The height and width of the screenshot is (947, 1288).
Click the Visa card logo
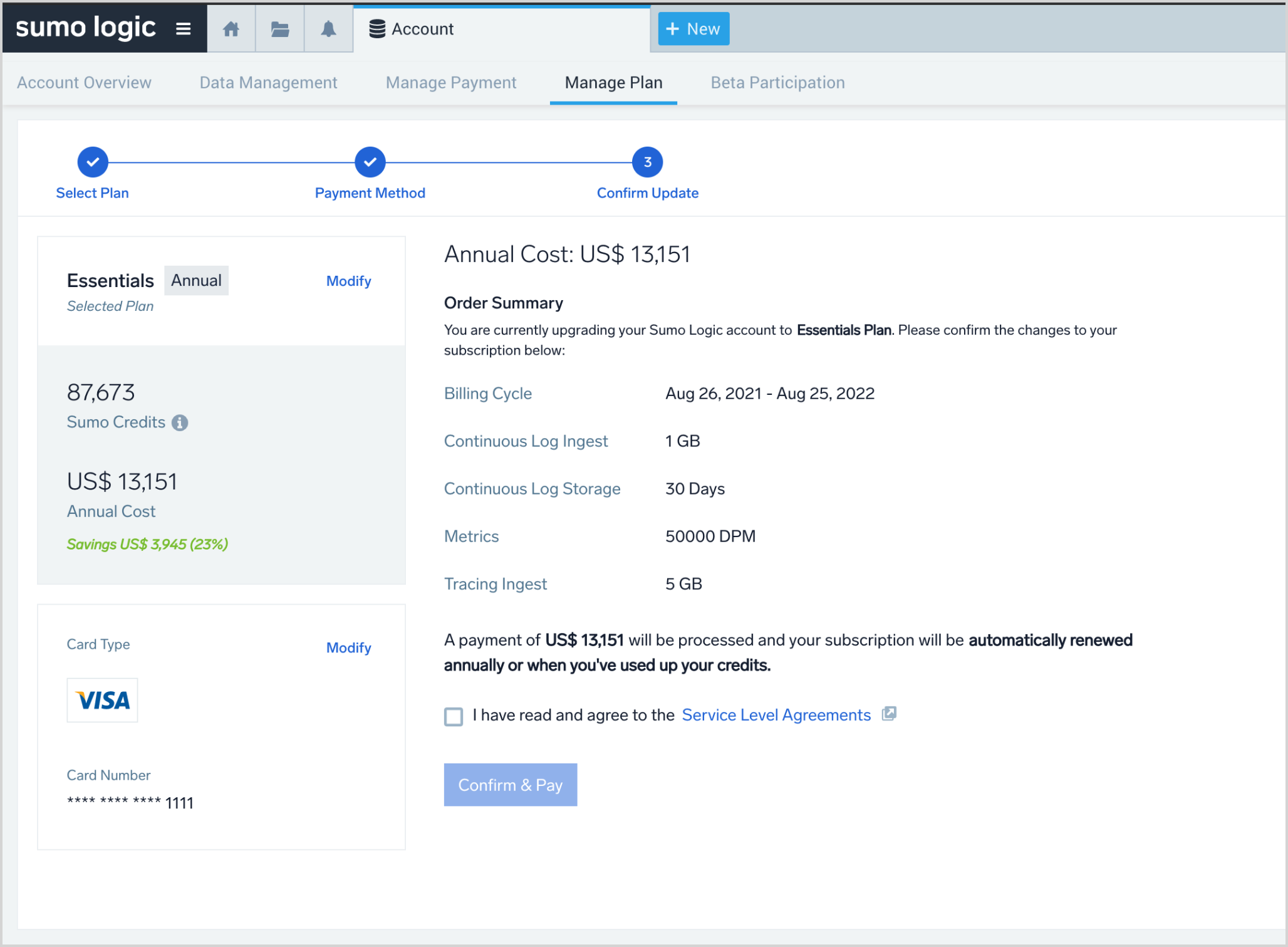102,700
